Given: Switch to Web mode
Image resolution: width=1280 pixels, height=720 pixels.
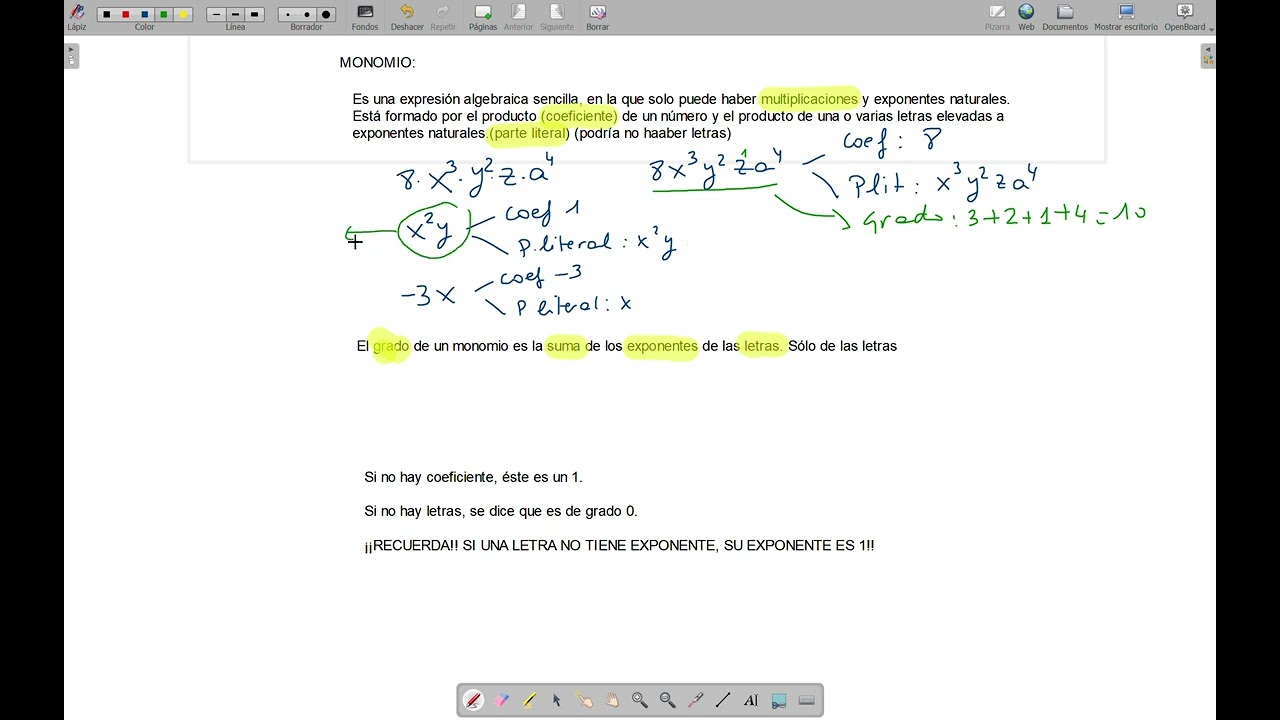Looking at the screenshot, I should (1026, 16).
